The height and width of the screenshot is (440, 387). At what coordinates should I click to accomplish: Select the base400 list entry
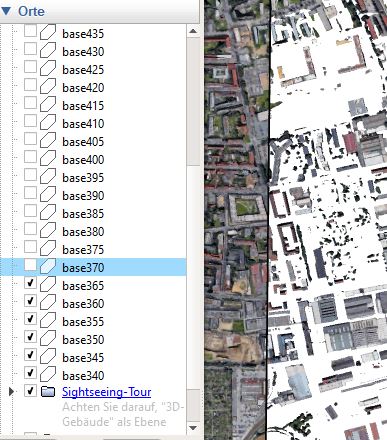click(83, 160)
